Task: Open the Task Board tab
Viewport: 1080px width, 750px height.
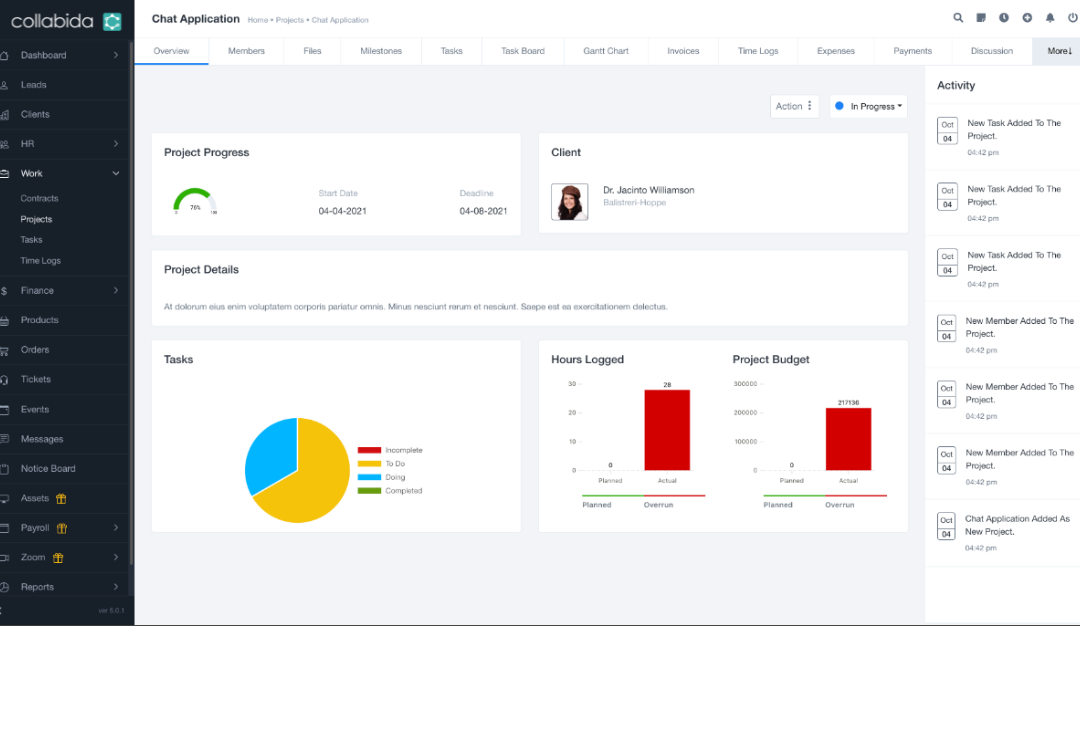Action: click(x=522, y=51)
